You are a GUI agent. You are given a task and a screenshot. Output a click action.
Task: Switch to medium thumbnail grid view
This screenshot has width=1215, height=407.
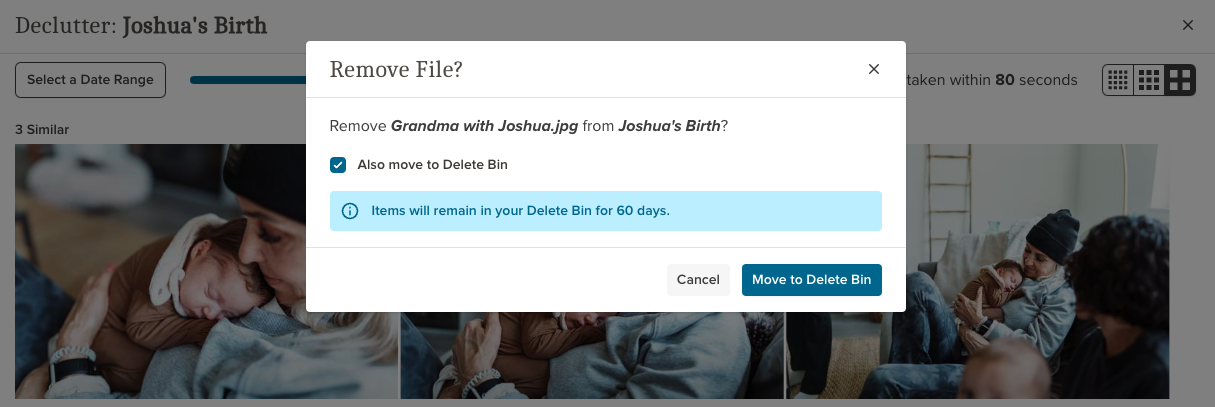[x=1149, y=80]
